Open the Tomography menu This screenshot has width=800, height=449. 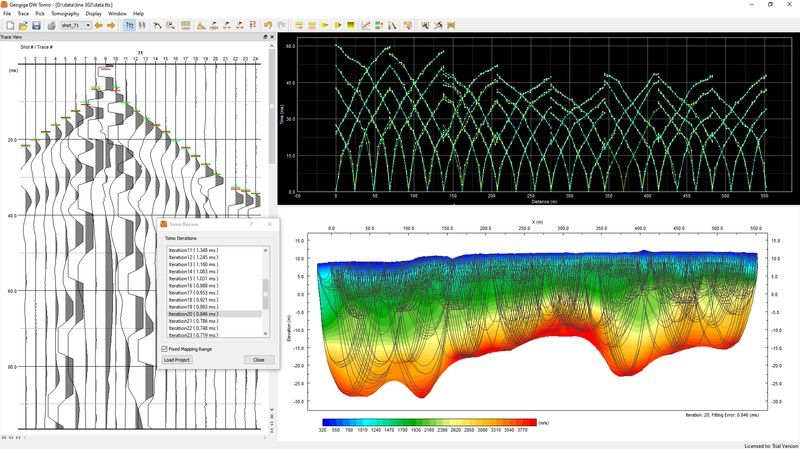(x=64, y=14)
